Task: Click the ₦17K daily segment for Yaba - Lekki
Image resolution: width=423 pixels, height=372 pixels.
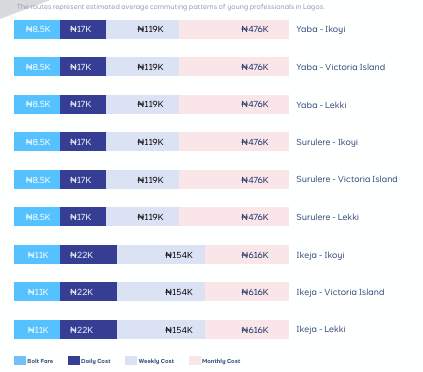Action: (x=83, y=104)
